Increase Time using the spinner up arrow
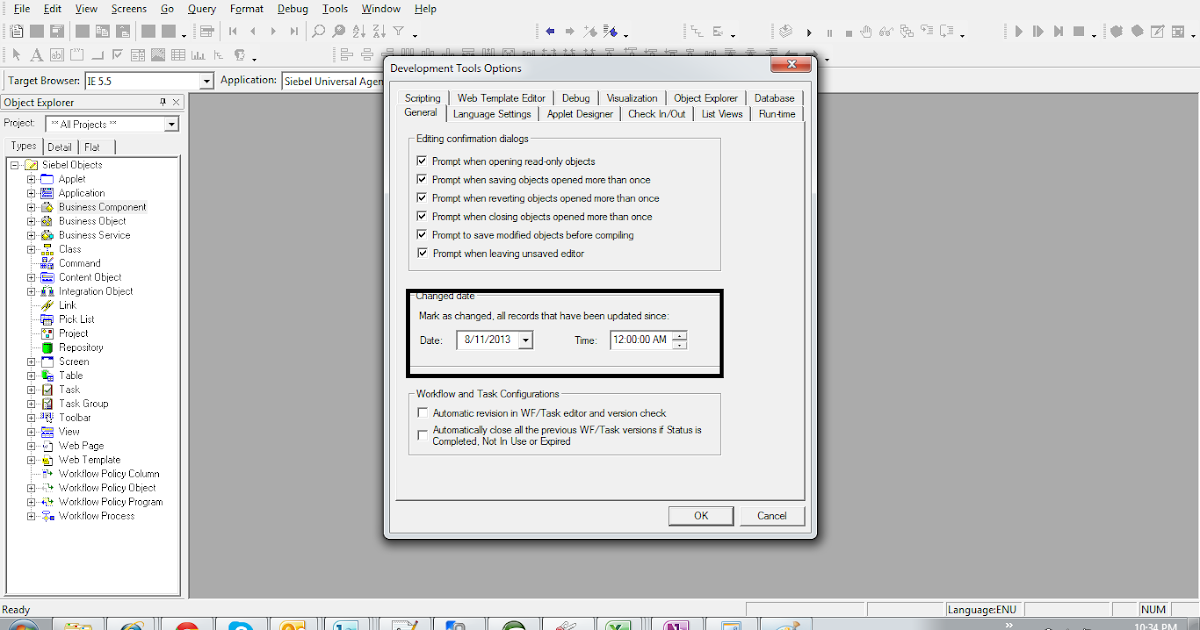This screenshot has height=630, width=1200. pos(677,336)
